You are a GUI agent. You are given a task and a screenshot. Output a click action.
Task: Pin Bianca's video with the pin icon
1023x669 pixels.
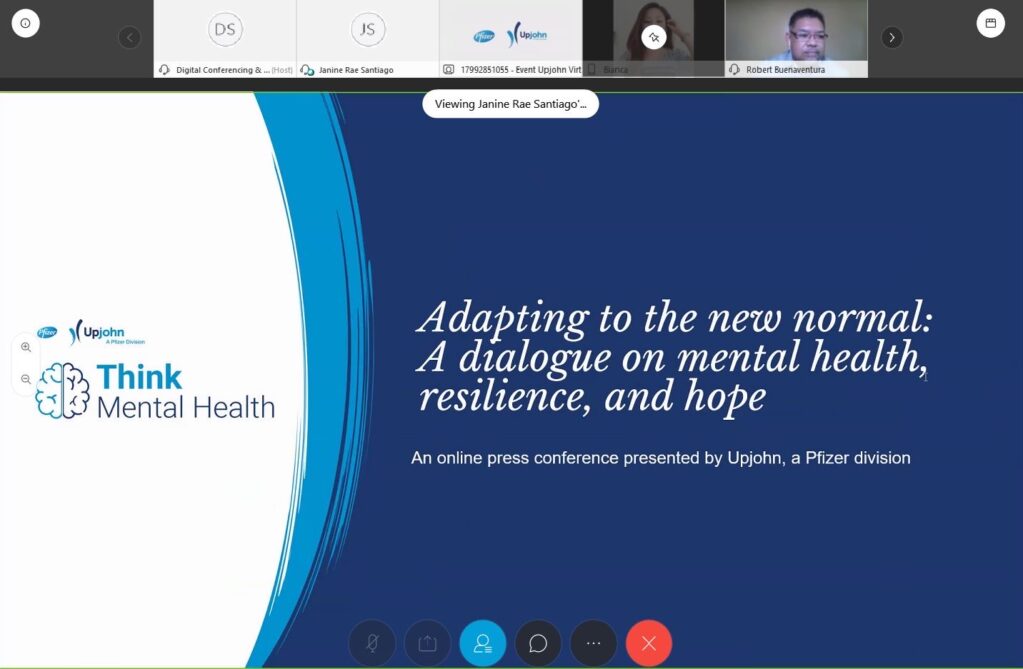(654, 38)
